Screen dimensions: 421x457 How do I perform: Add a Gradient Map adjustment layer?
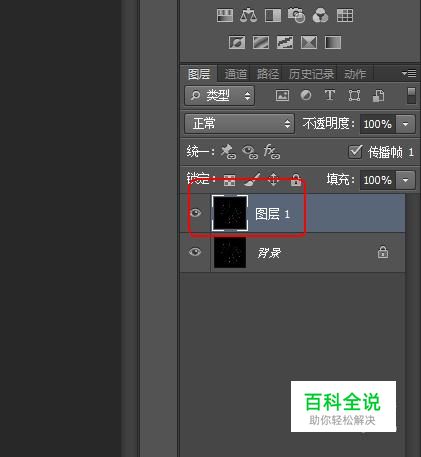coord(333,42)
